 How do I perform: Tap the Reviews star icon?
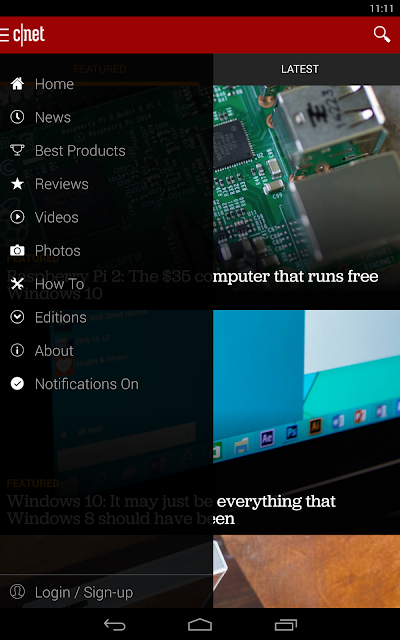coord(17,184)
